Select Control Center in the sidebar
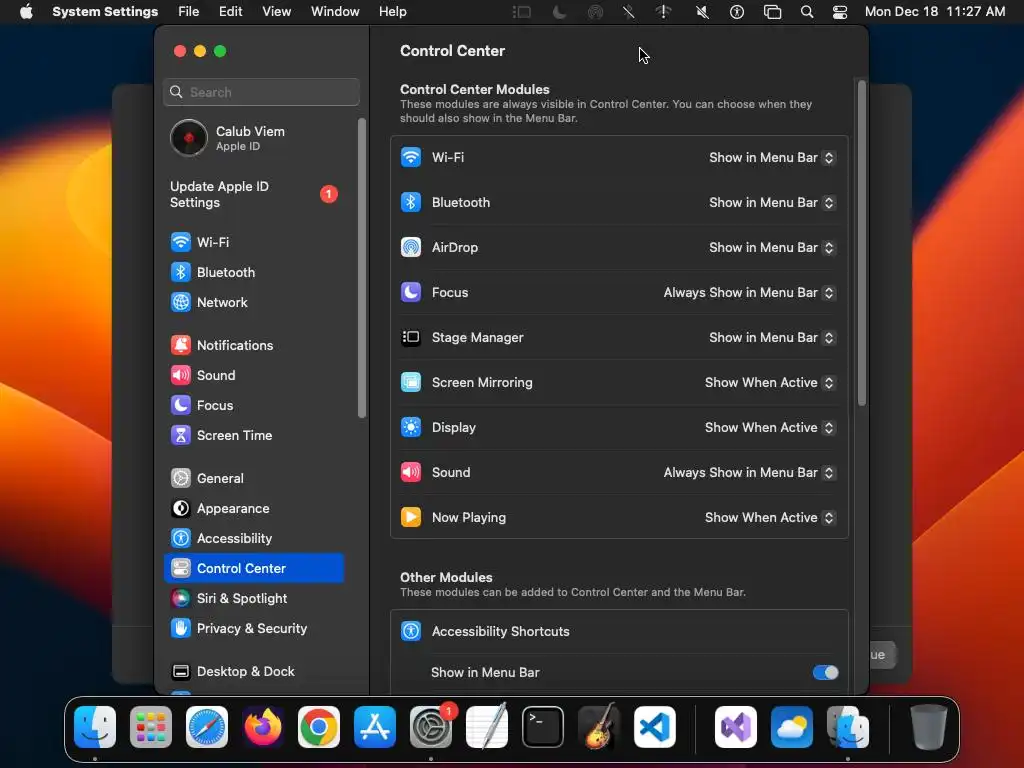The height and width of the screenshot is (768, 1024). [x=253, y=568]
